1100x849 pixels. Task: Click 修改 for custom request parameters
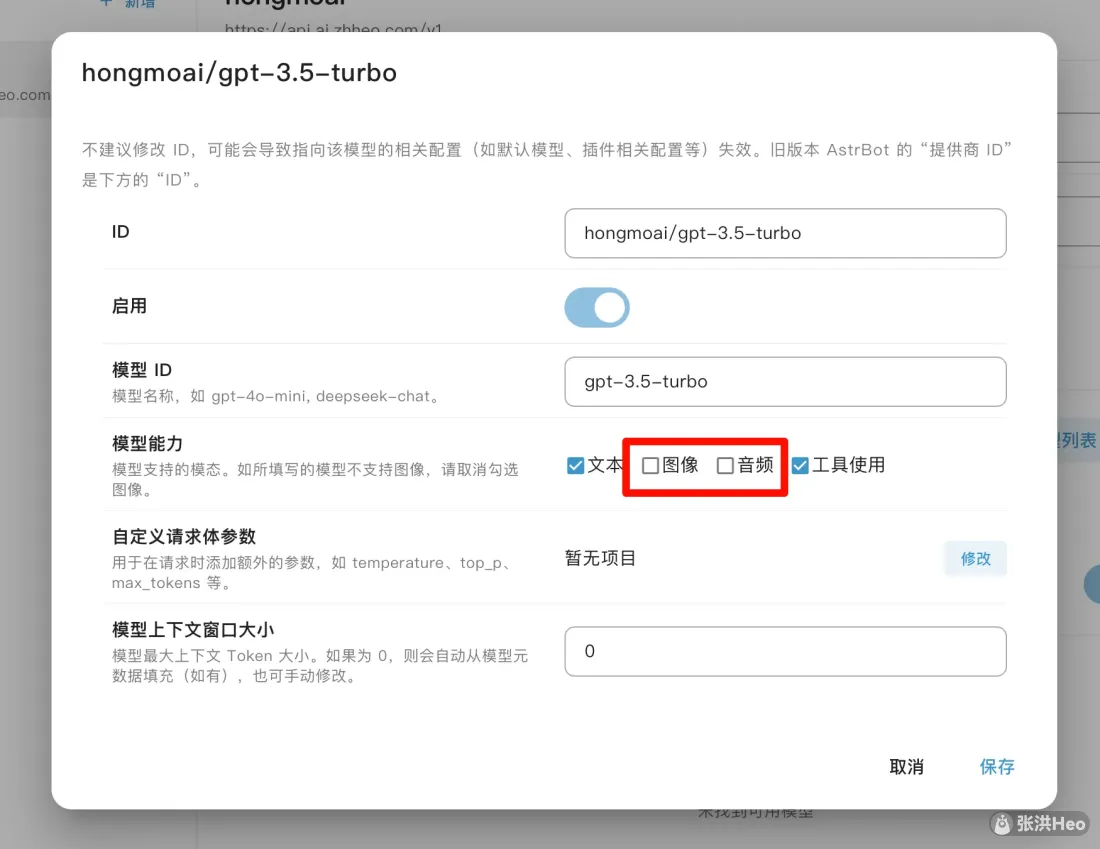coord(975,559)
